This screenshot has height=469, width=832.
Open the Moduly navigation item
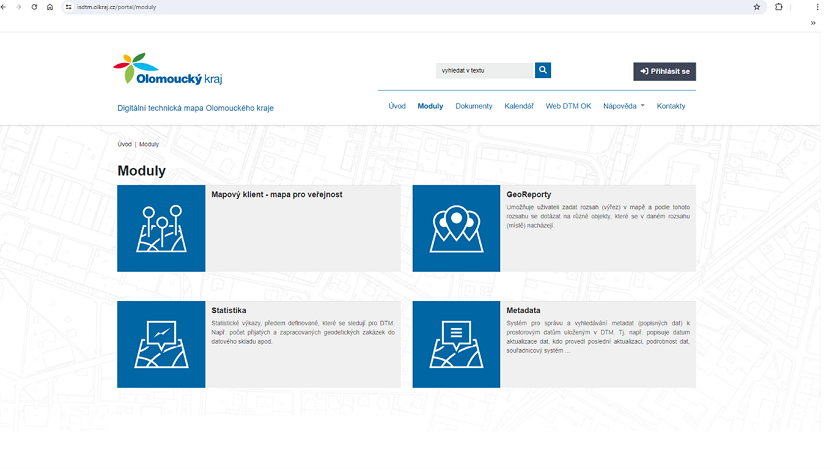[430, 106]
